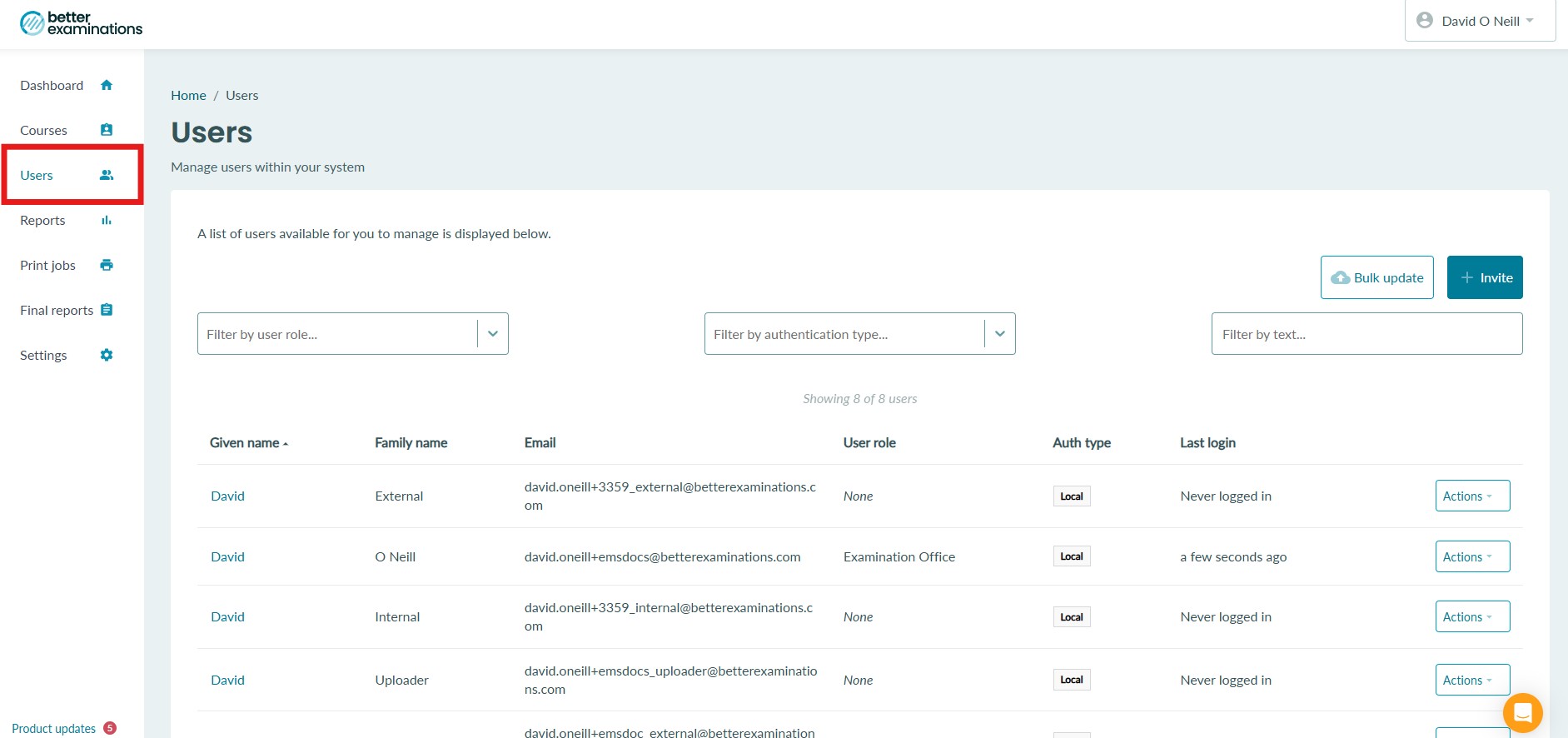Expand the David O Neill account menu
The height and width of the screenshot is (738, 1568).
click(1480, 21)
